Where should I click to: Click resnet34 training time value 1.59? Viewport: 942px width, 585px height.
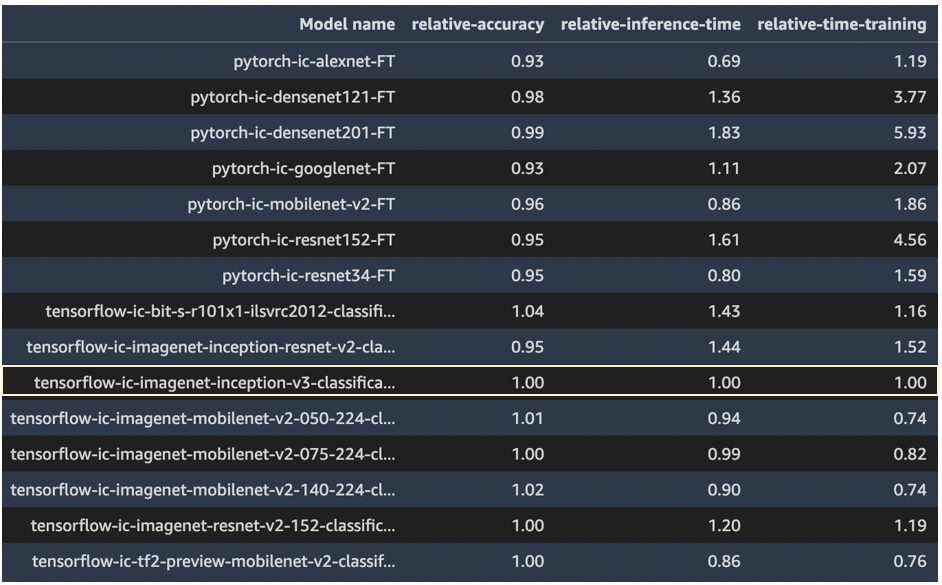910,276
